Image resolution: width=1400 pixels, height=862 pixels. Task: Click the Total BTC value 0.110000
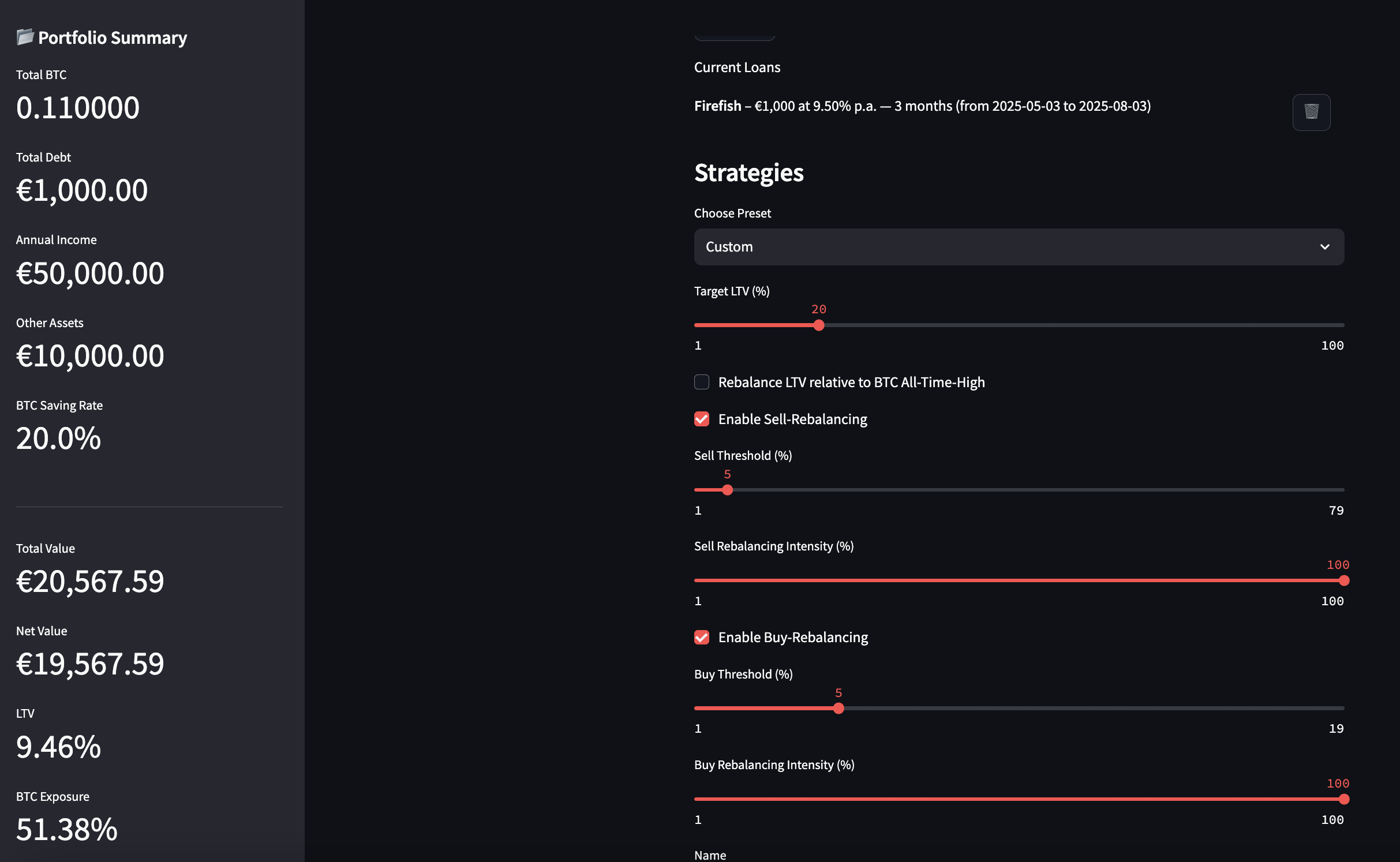pyautogui.click(x=78, y=108)
